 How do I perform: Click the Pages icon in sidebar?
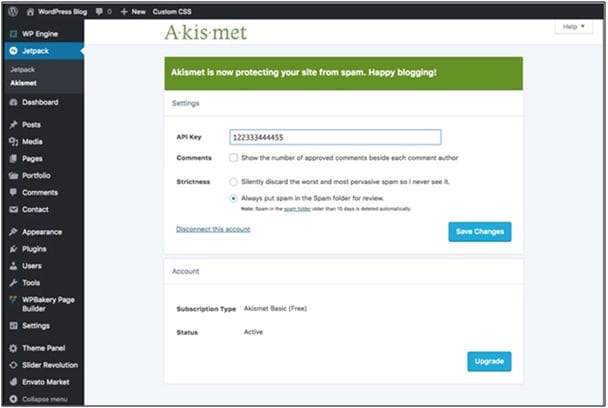pos(14,159)
